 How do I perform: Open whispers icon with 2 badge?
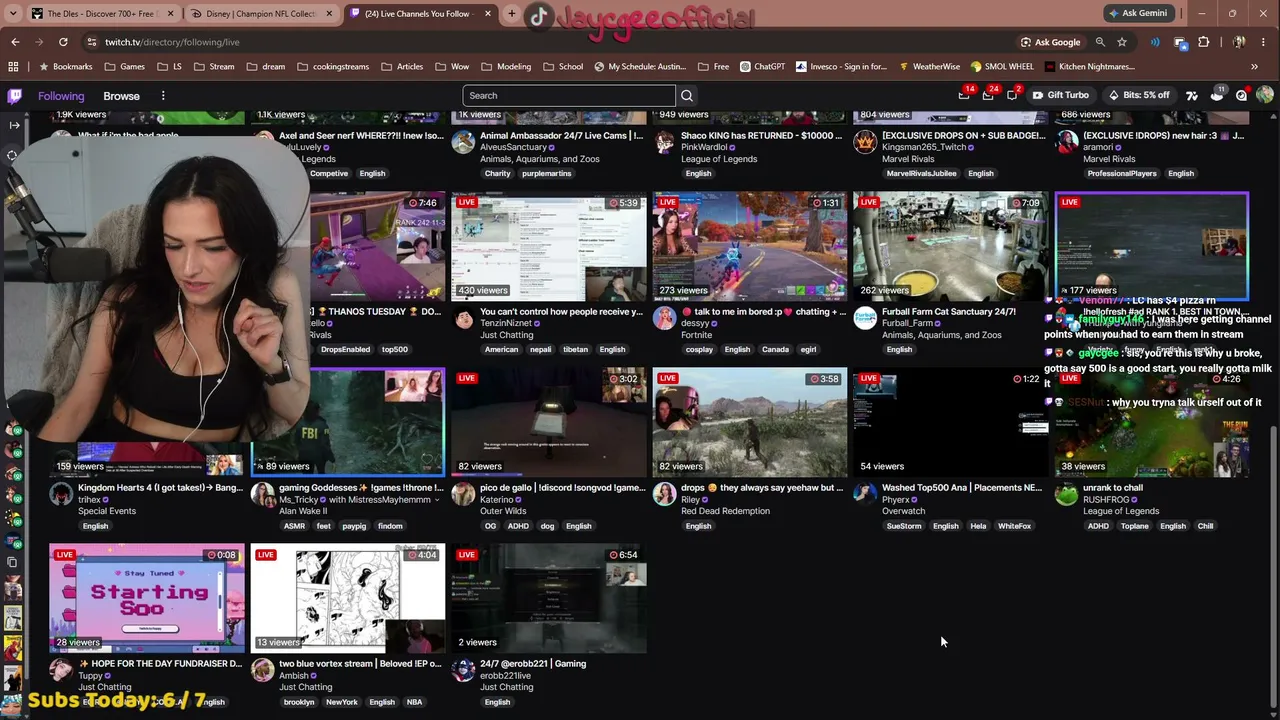[x=1012, y=95]
